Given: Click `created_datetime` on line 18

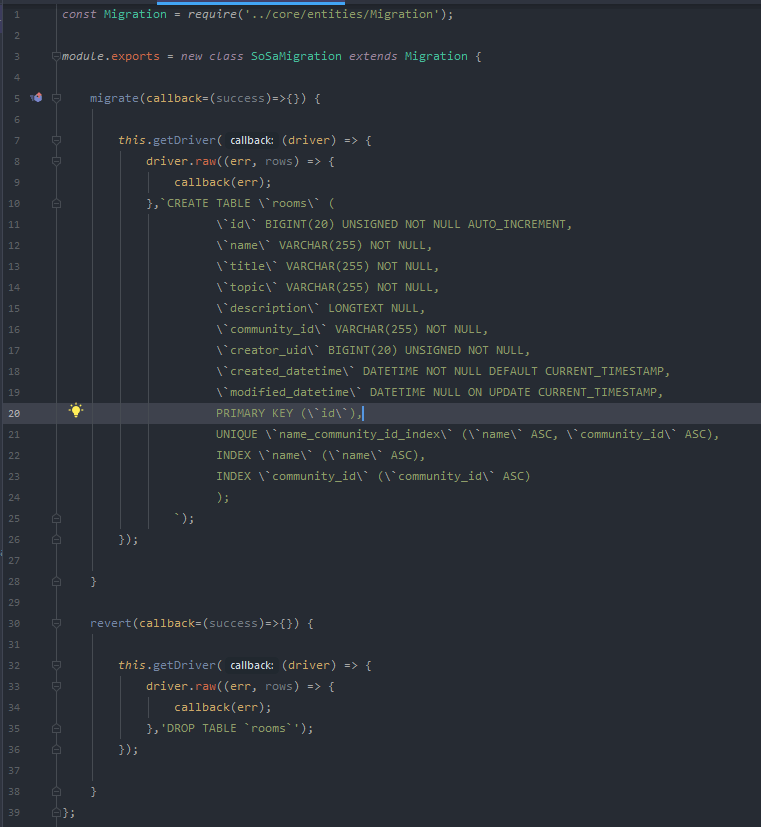Looking at the screenshot, I should [285, 371].
